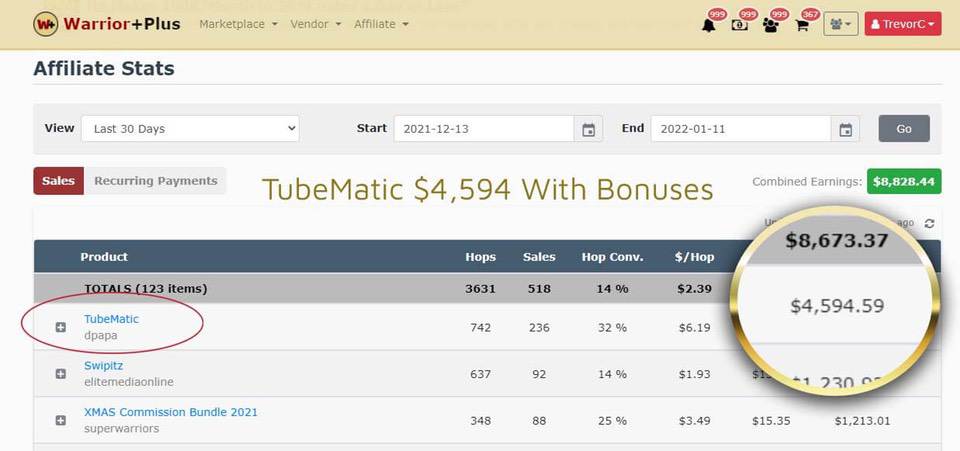
Task: Open the Start date calendar picker
Action: point(588,129)
